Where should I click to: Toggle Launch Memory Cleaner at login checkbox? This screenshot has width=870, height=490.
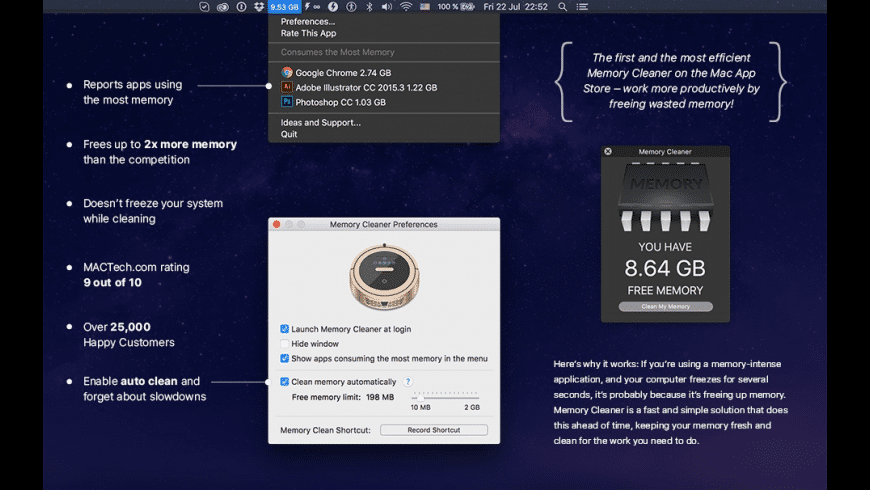(285, 329)
